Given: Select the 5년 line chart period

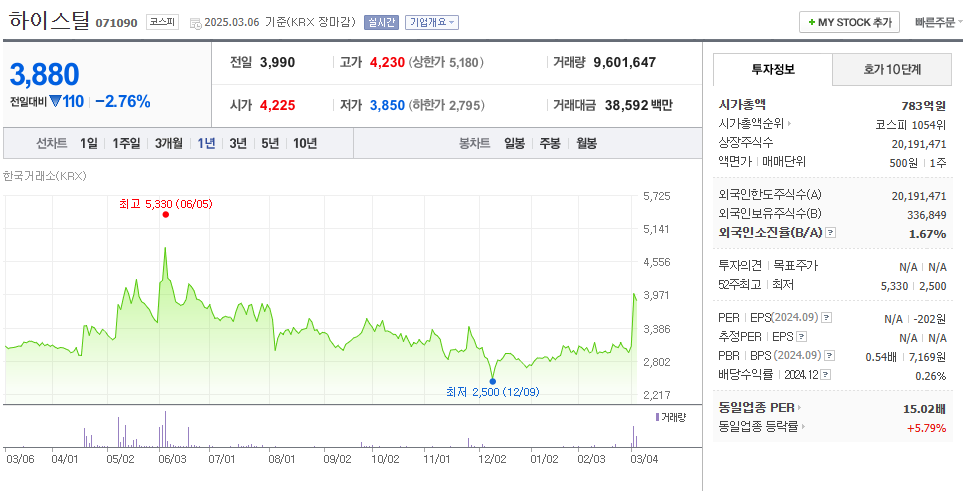Looking at the screenshot, I should [x=270, y=144].
